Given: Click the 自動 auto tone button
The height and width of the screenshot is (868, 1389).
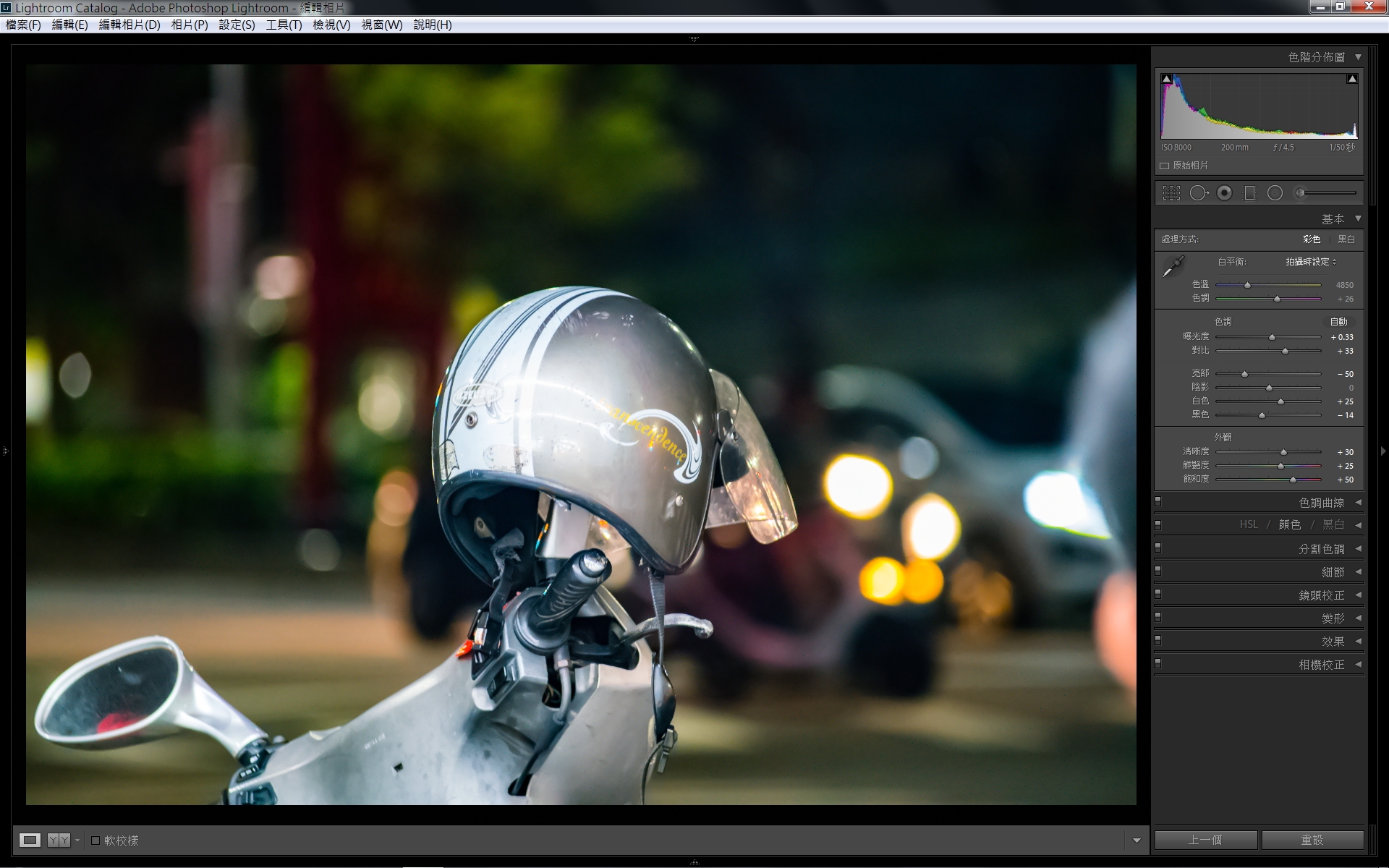Looking at the screenshot, I should coord(1338,322).
